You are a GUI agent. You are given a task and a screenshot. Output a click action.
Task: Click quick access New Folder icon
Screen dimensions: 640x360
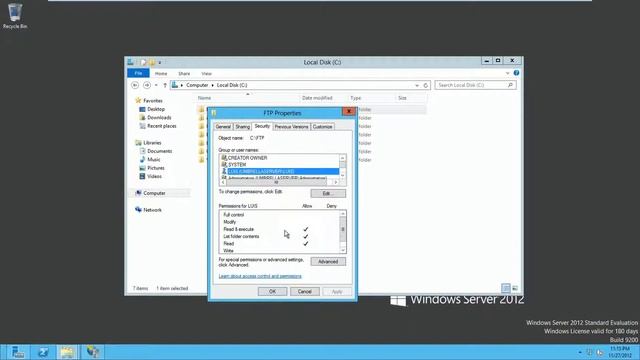[152, 62]
